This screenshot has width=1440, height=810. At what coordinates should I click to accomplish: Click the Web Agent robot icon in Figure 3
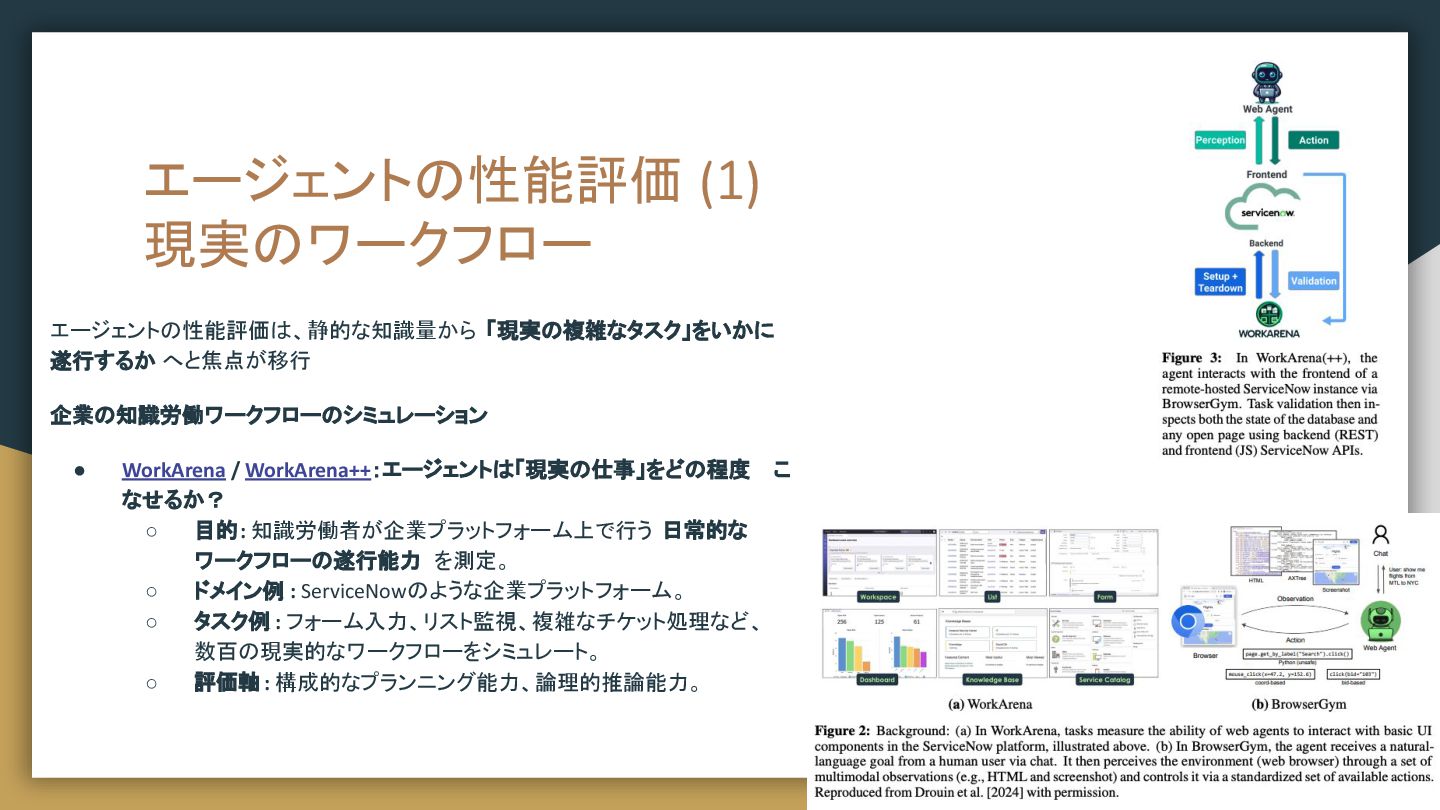click(1267, 82)
